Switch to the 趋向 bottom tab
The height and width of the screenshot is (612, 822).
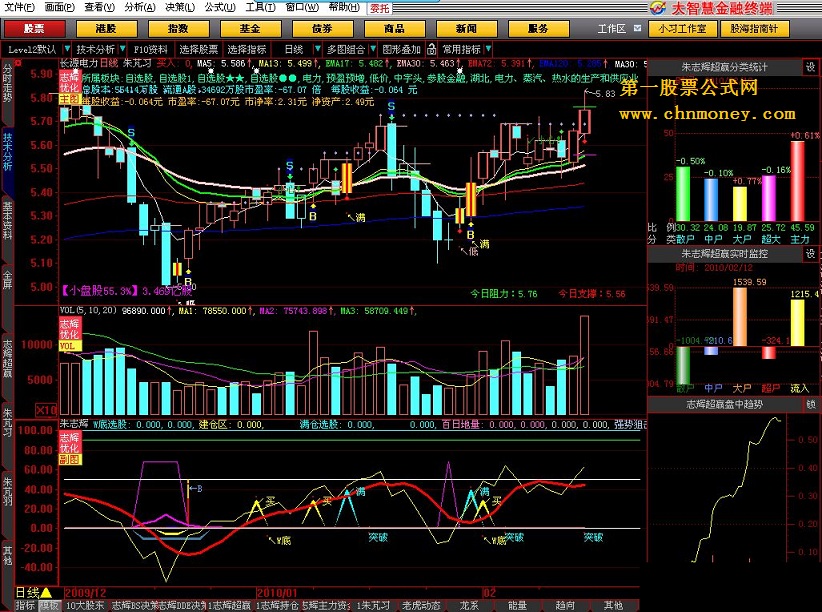point(565,605)
